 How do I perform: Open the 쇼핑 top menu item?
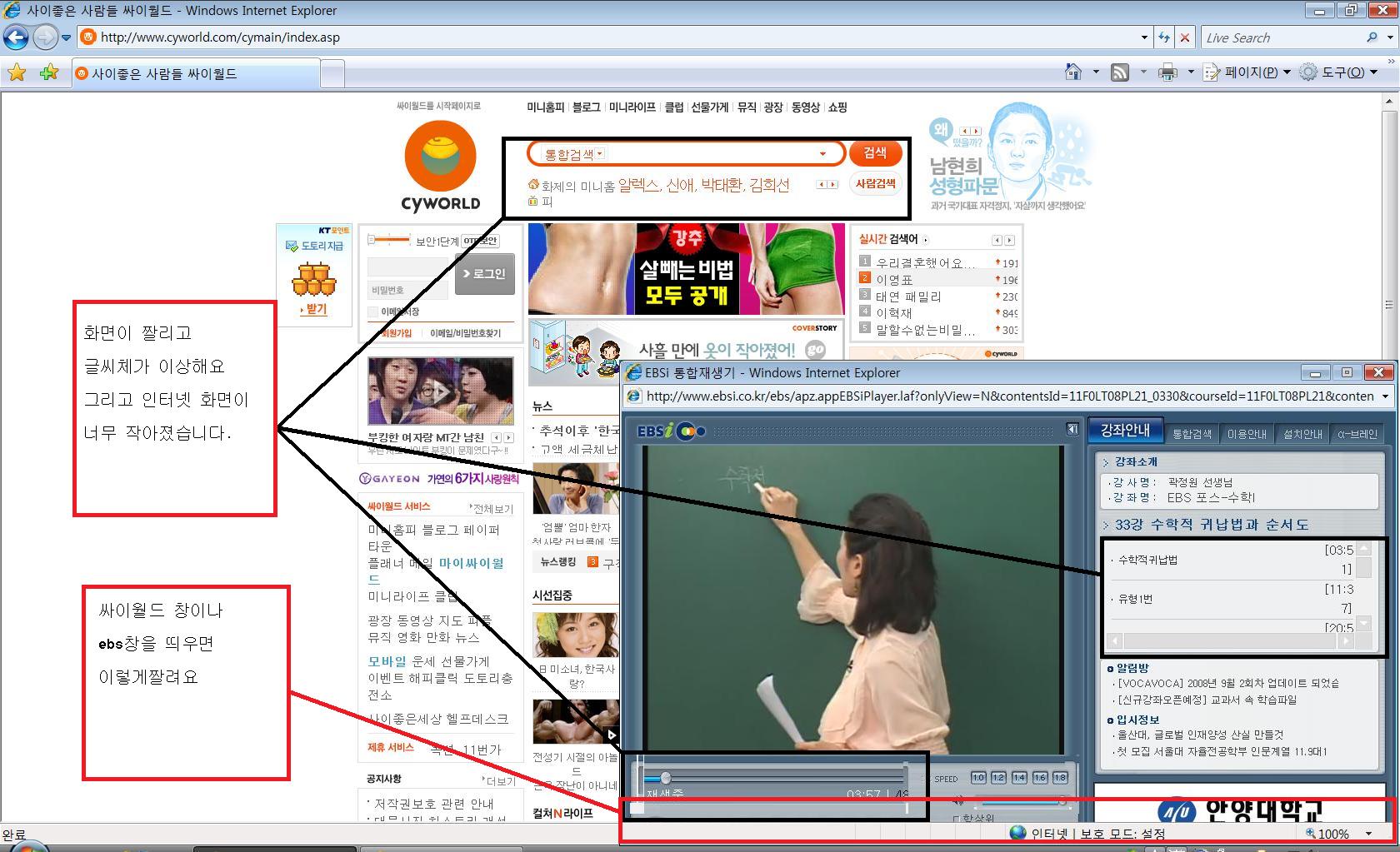[837, 107]
